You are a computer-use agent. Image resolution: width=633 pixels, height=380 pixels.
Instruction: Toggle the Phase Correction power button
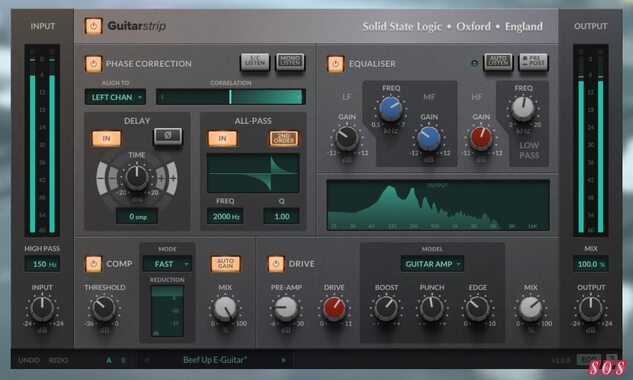(x=93, y=64)
